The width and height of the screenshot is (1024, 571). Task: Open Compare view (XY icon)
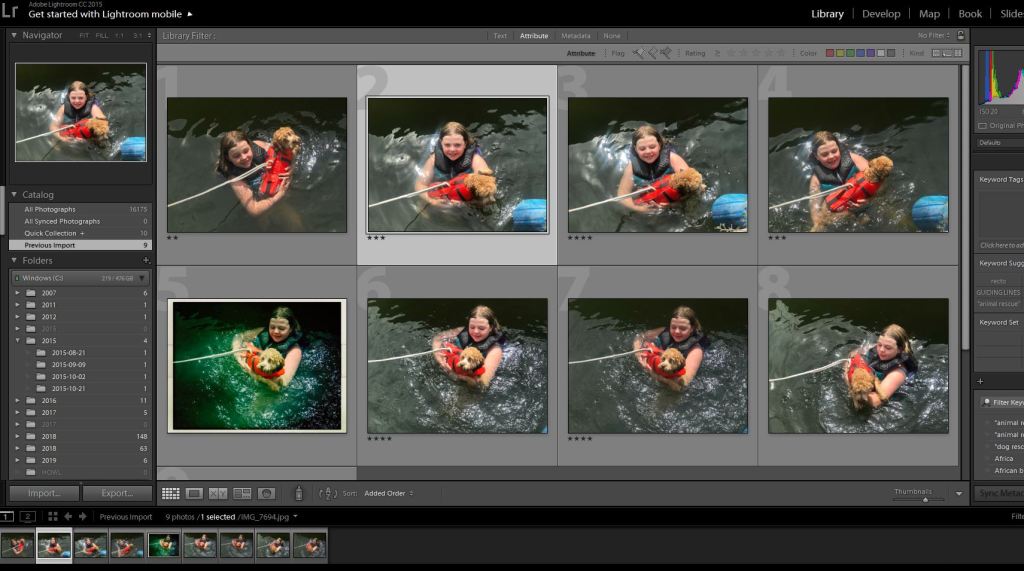(x=218, y=493)
